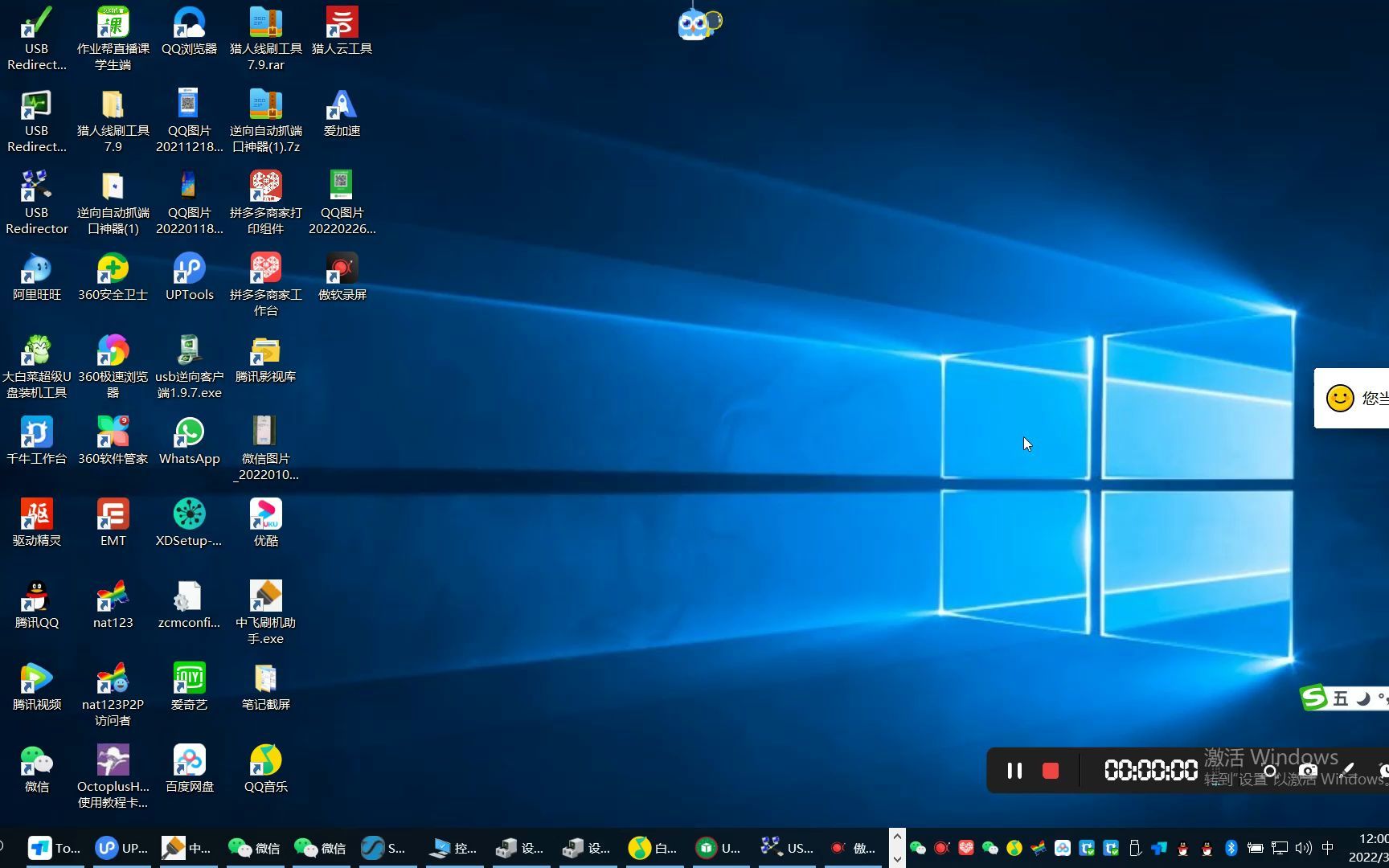Launch QQ浏览器 from the desktop

pos(189,32)
